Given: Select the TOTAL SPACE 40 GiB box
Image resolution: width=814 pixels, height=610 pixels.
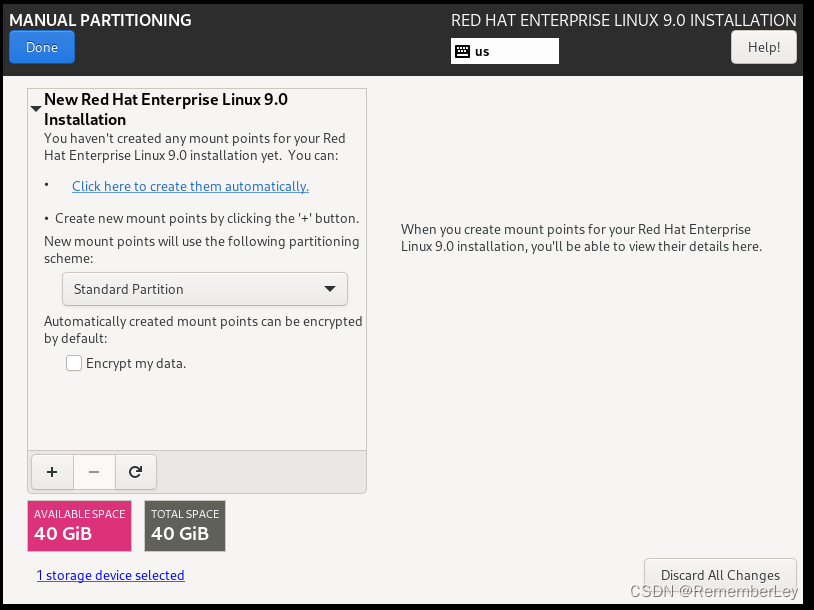Looking at the screenshot, I should click(x=185, y=526).
